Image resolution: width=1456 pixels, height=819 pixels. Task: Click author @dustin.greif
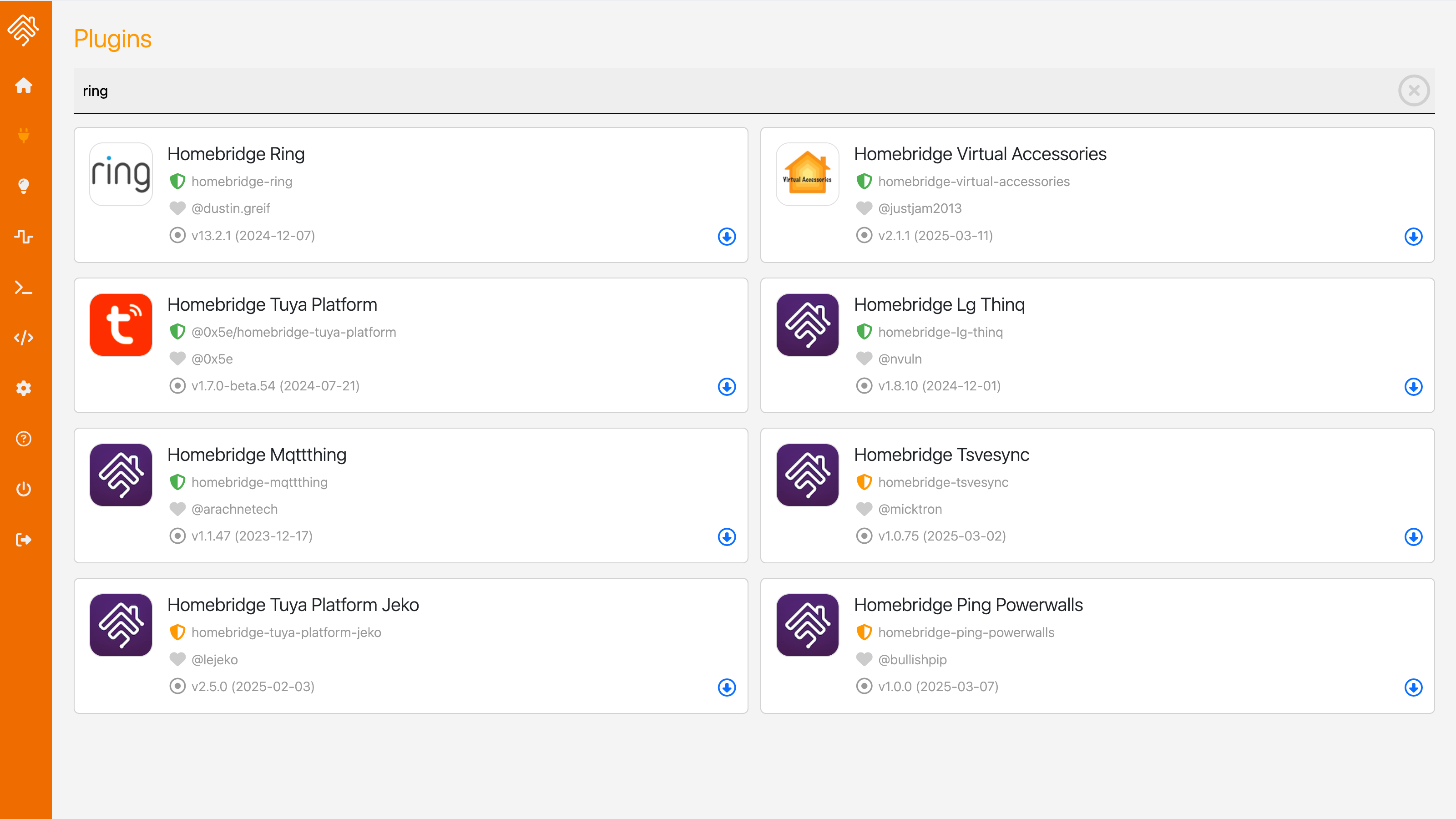(x=231, y=208)
